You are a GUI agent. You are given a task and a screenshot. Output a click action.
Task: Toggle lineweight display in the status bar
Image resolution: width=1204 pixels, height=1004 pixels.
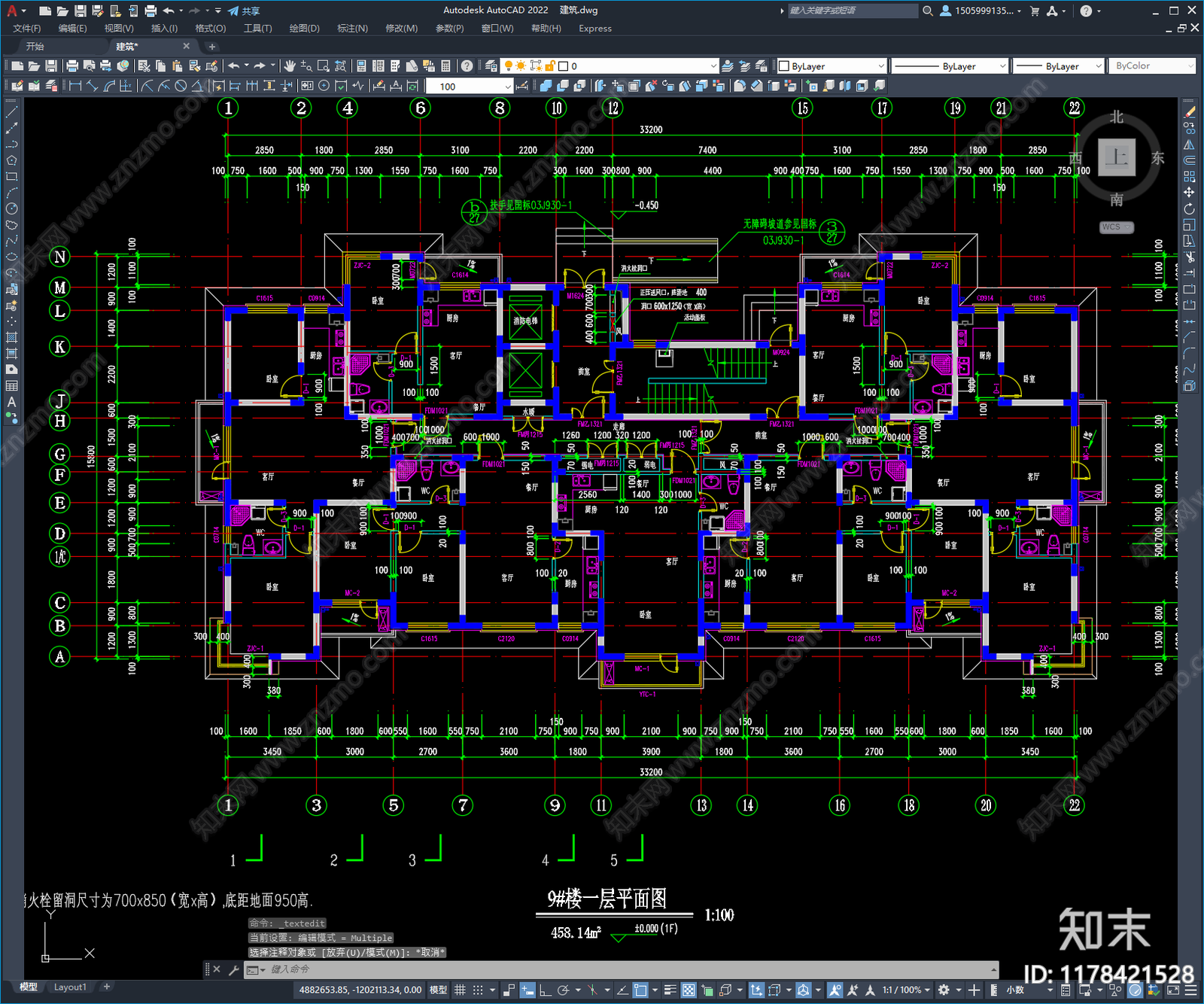670,990
